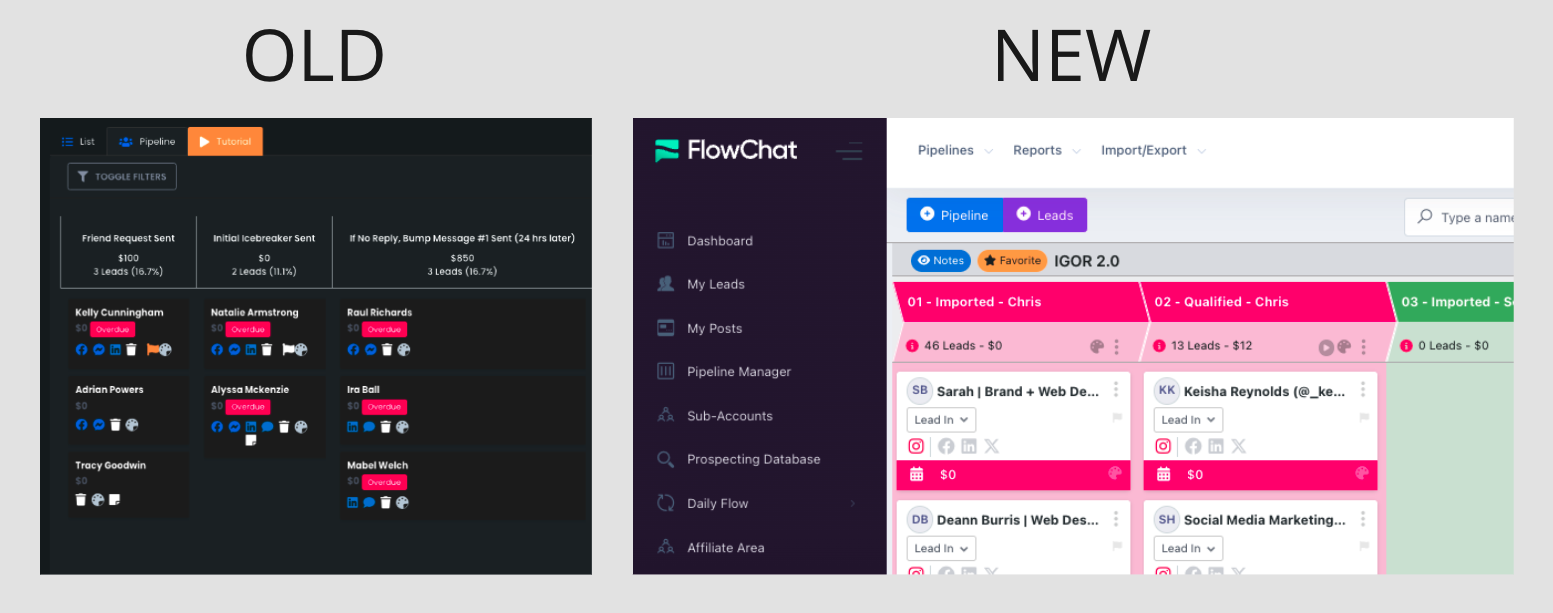
Task: Collapse sidebar with the hamburger icon
Action: [849, 152]
